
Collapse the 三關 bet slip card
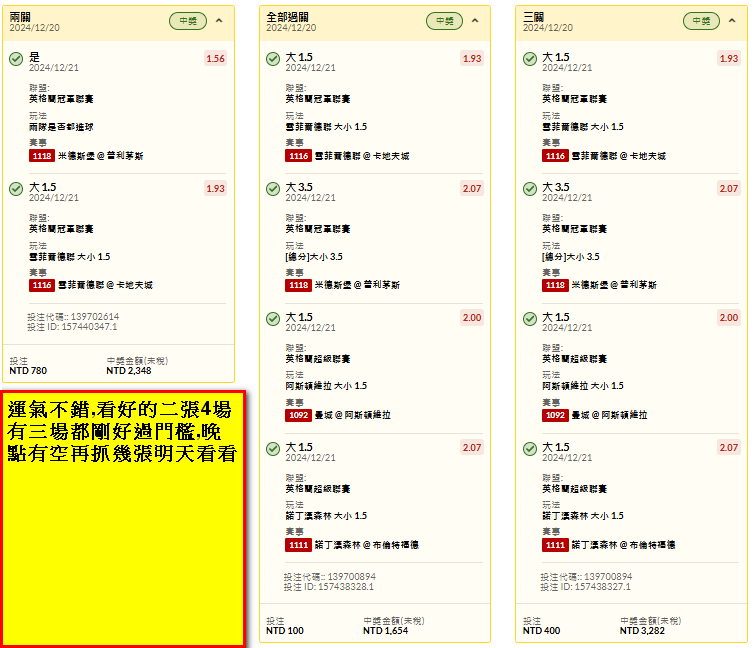click(x=732, y=21)
